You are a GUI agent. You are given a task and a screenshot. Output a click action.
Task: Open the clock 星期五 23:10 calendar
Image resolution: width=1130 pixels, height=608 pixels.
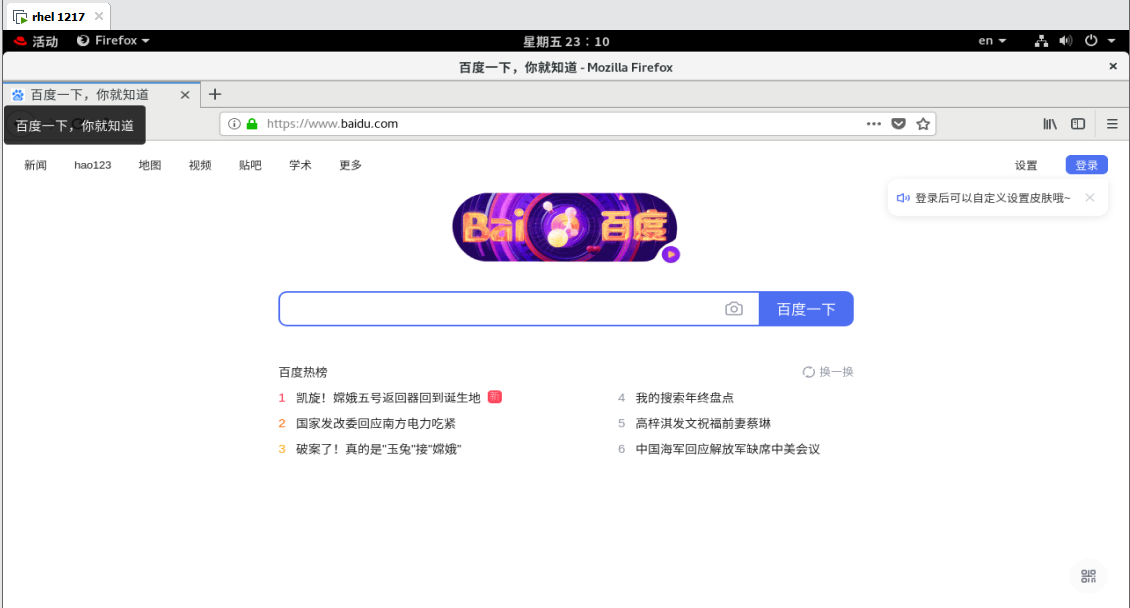(x=566, y=42)
